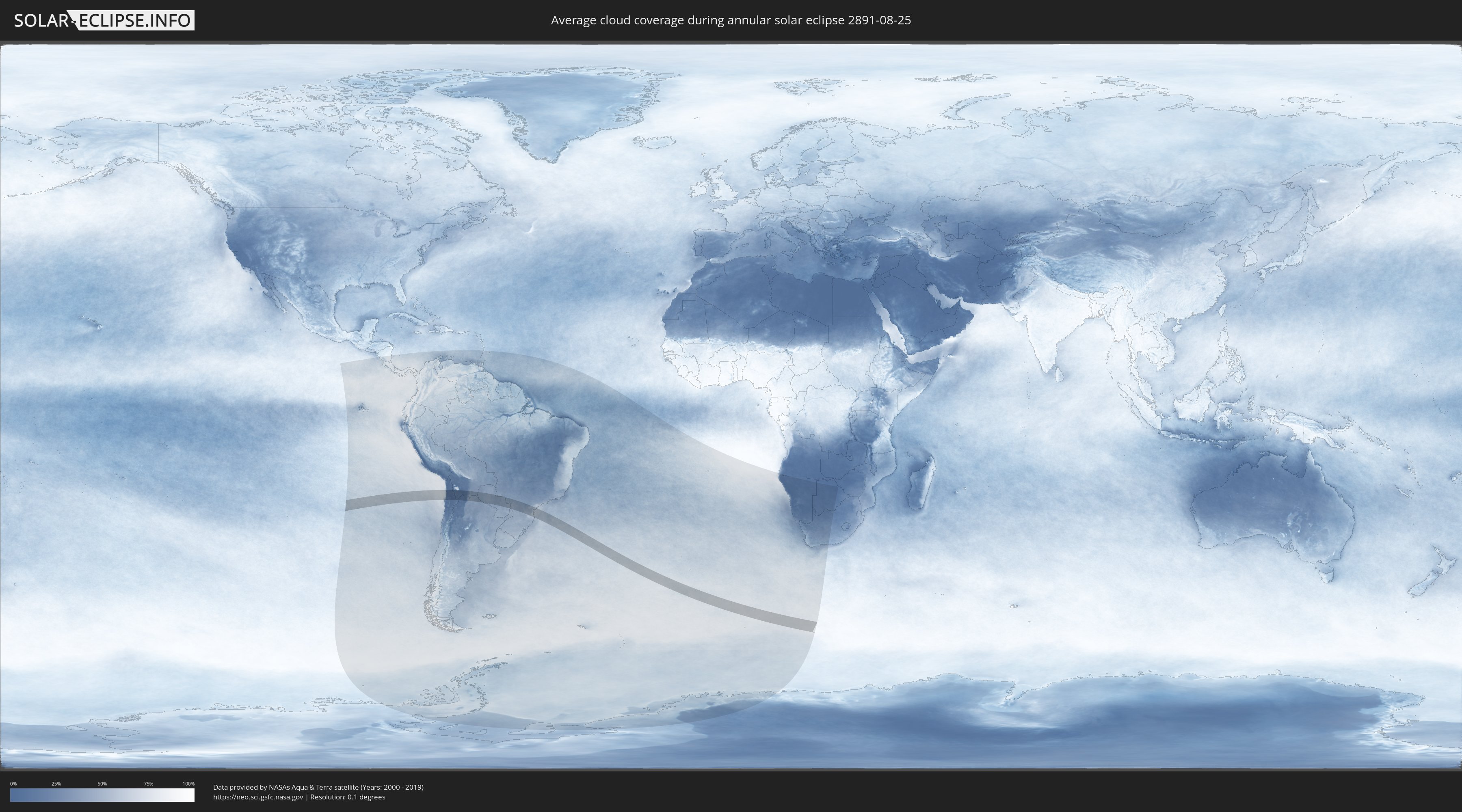Click Australia on the cloud map
Viewport: 1462px width, 812px height.
coord(1271,505)
